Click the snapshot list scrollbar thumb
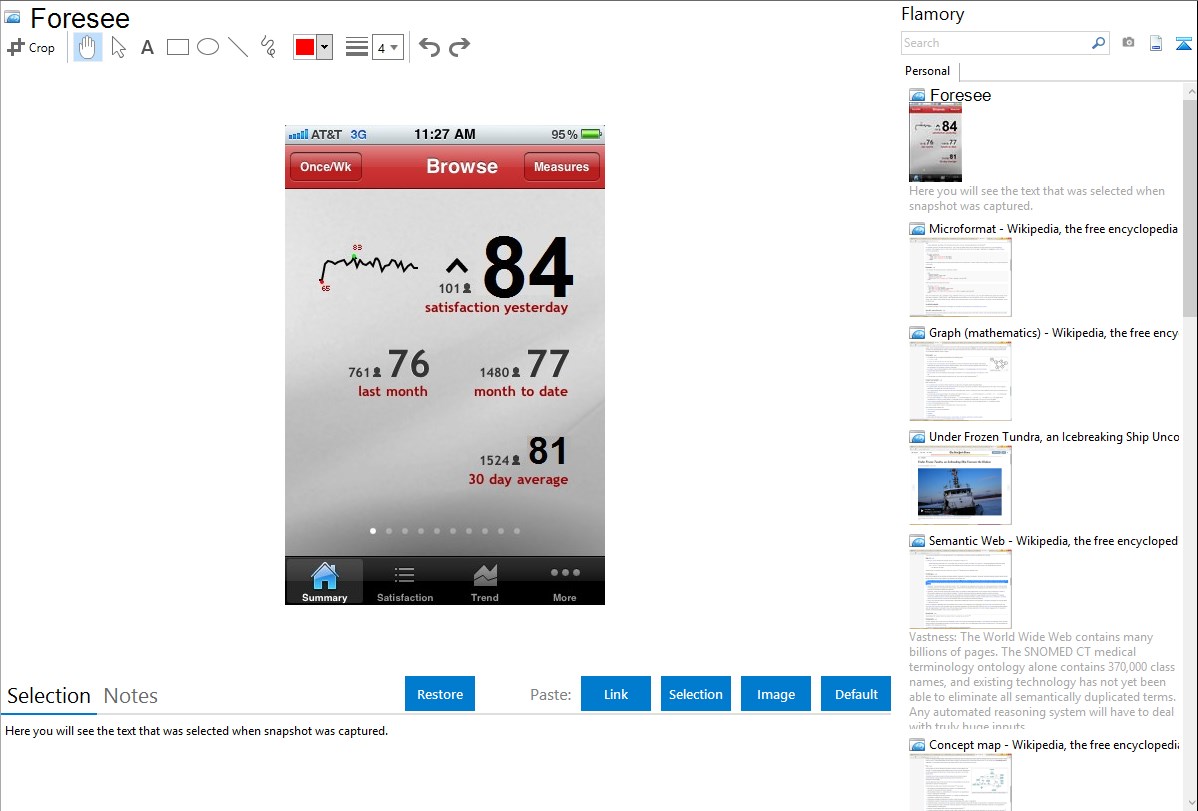Viewport: 1198px width, 811px height. click(1190, 207)
